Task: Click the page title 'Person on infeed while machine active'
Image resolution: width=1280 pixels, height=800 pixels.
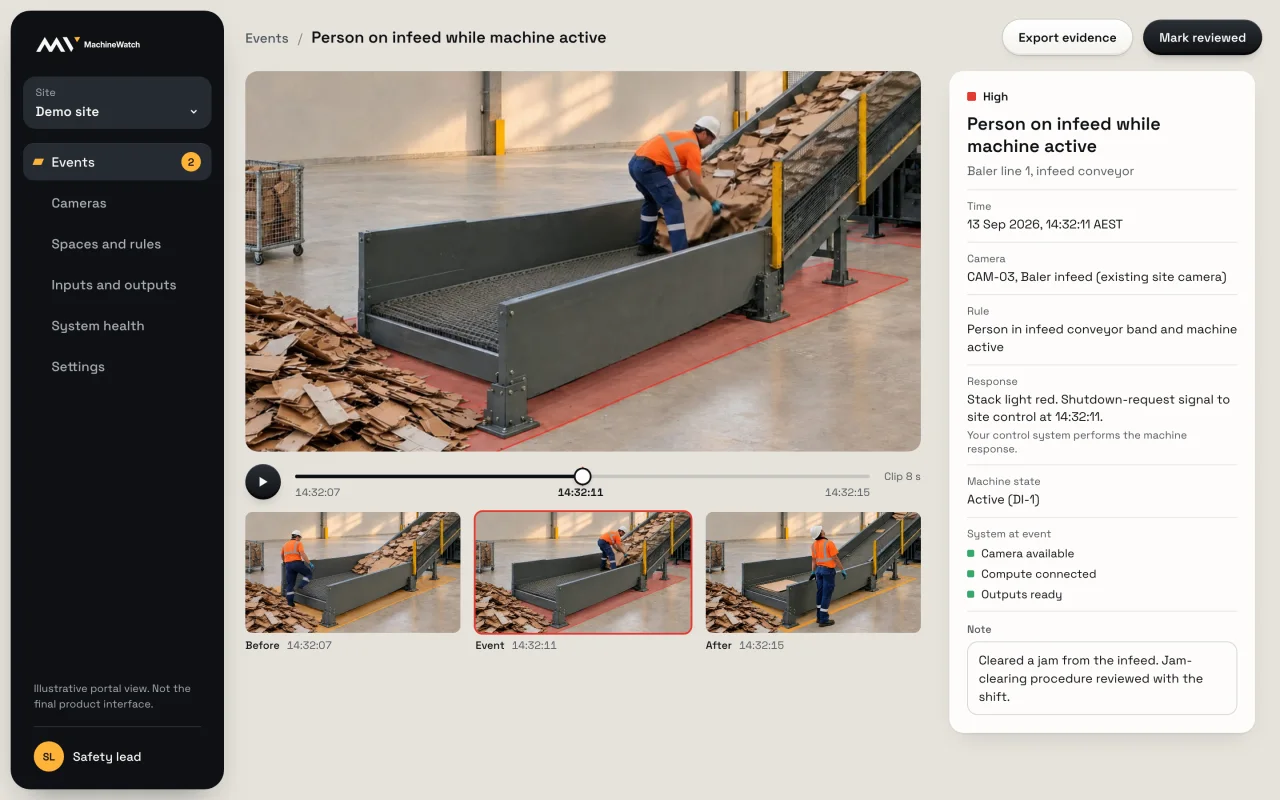Action: pyautogui.click(x=458, y=38)
